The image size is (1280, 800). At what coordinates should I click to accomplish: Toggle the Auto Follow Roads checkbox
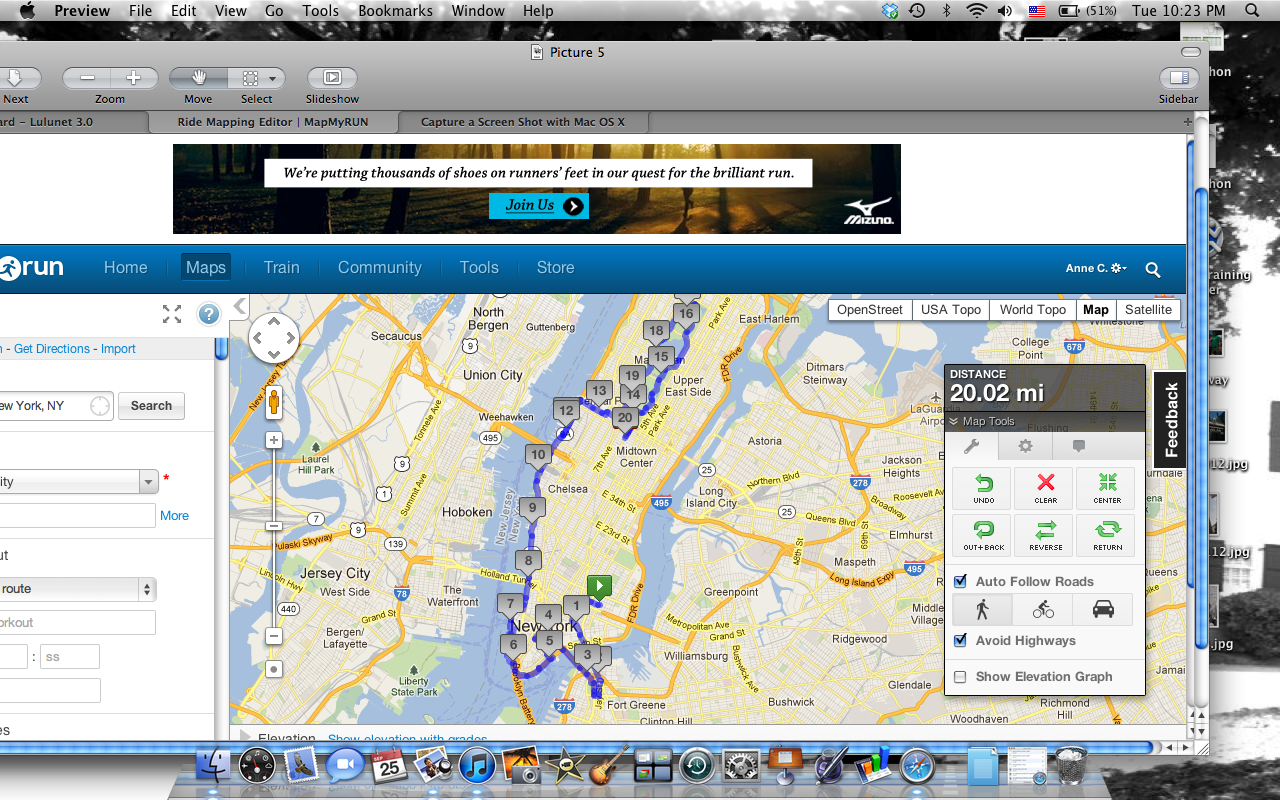pos(961,581)
